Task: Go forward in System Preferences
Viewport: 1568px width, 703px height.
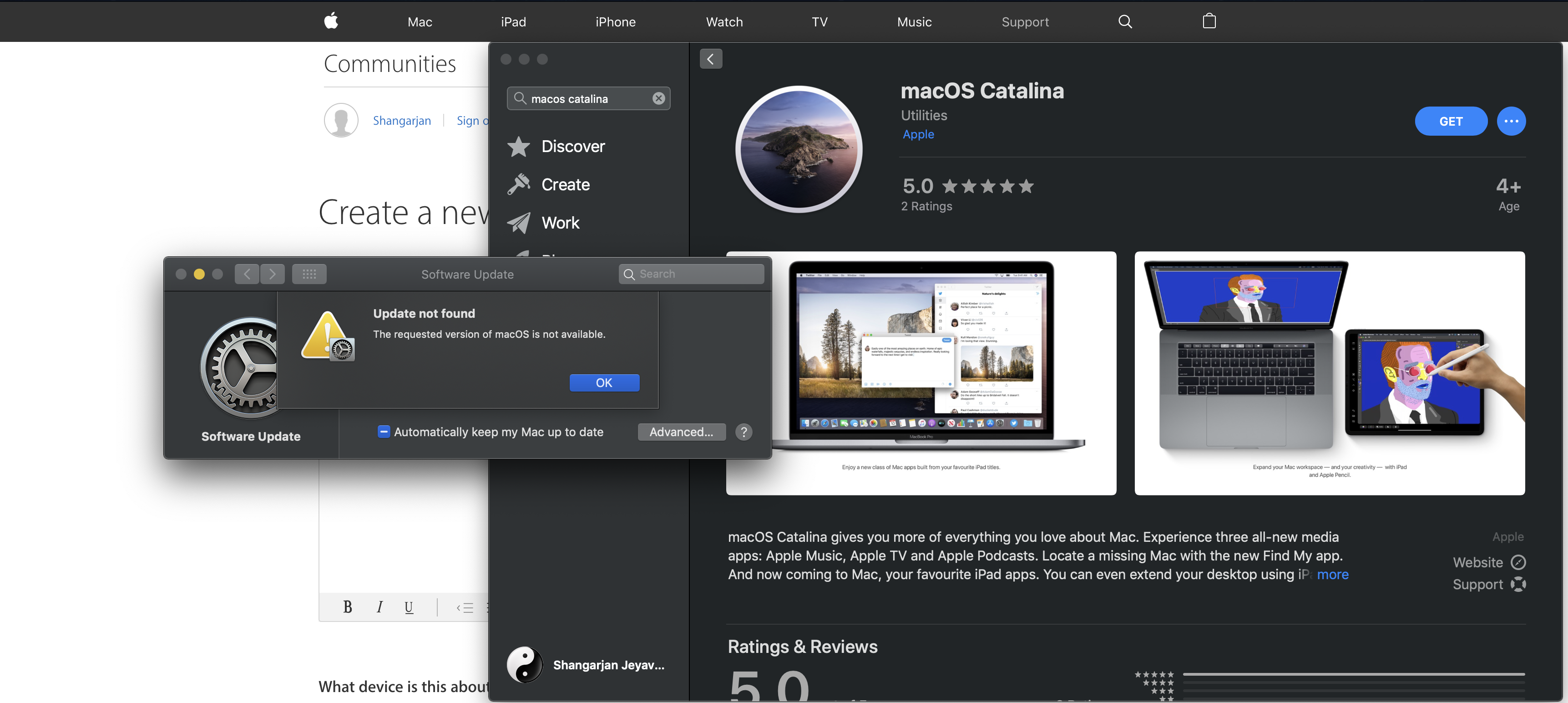Action: coord(272,274)
